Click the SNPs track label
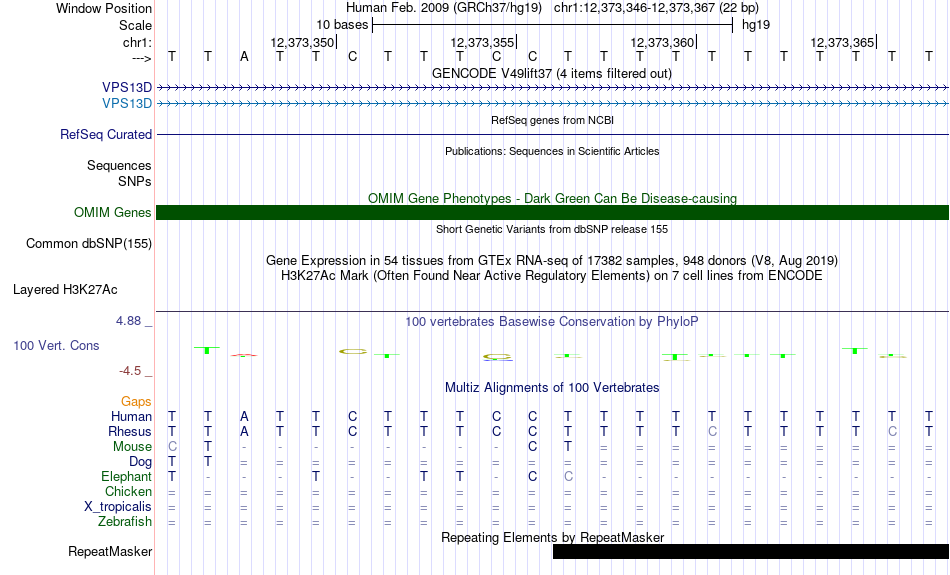950x575 pixels. 135,181
